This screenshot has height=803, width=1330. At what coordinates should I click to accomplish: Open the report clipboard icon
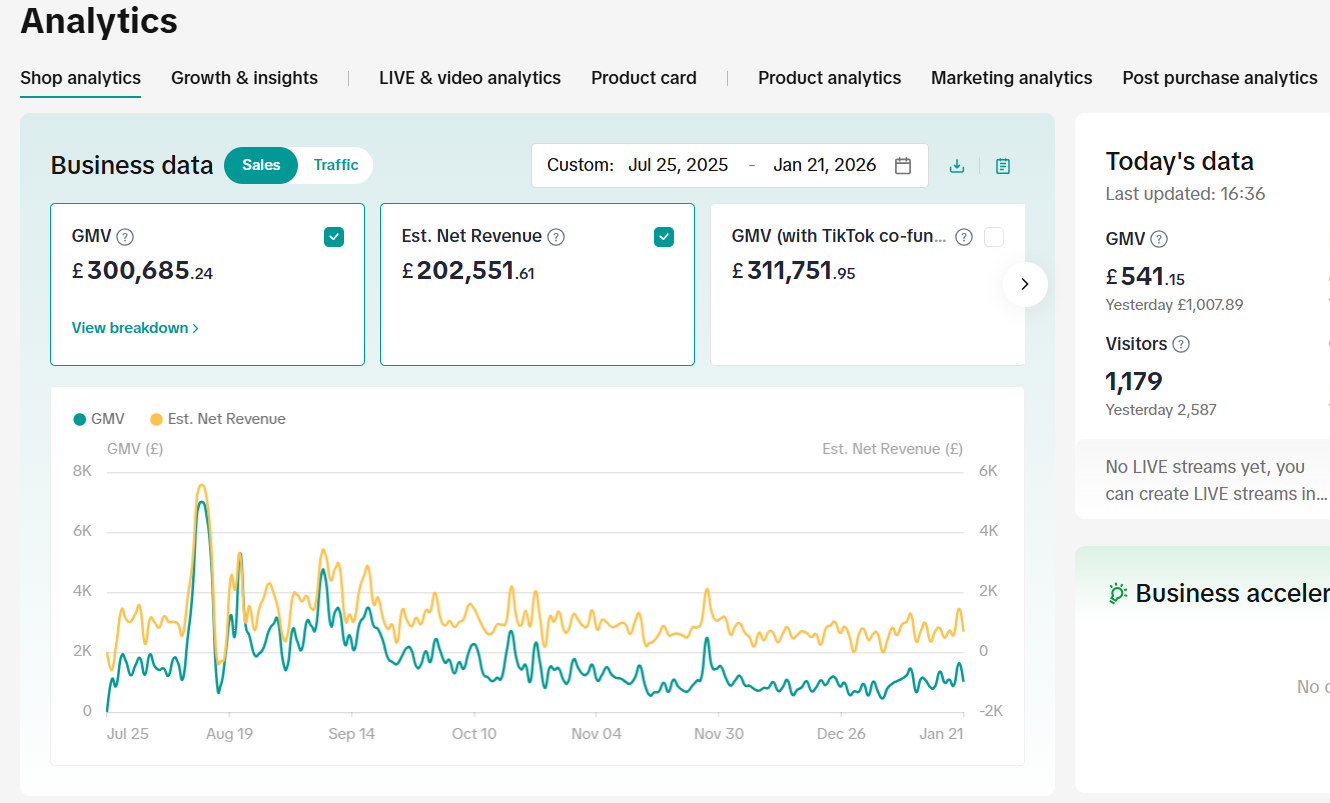(1002, 166)
